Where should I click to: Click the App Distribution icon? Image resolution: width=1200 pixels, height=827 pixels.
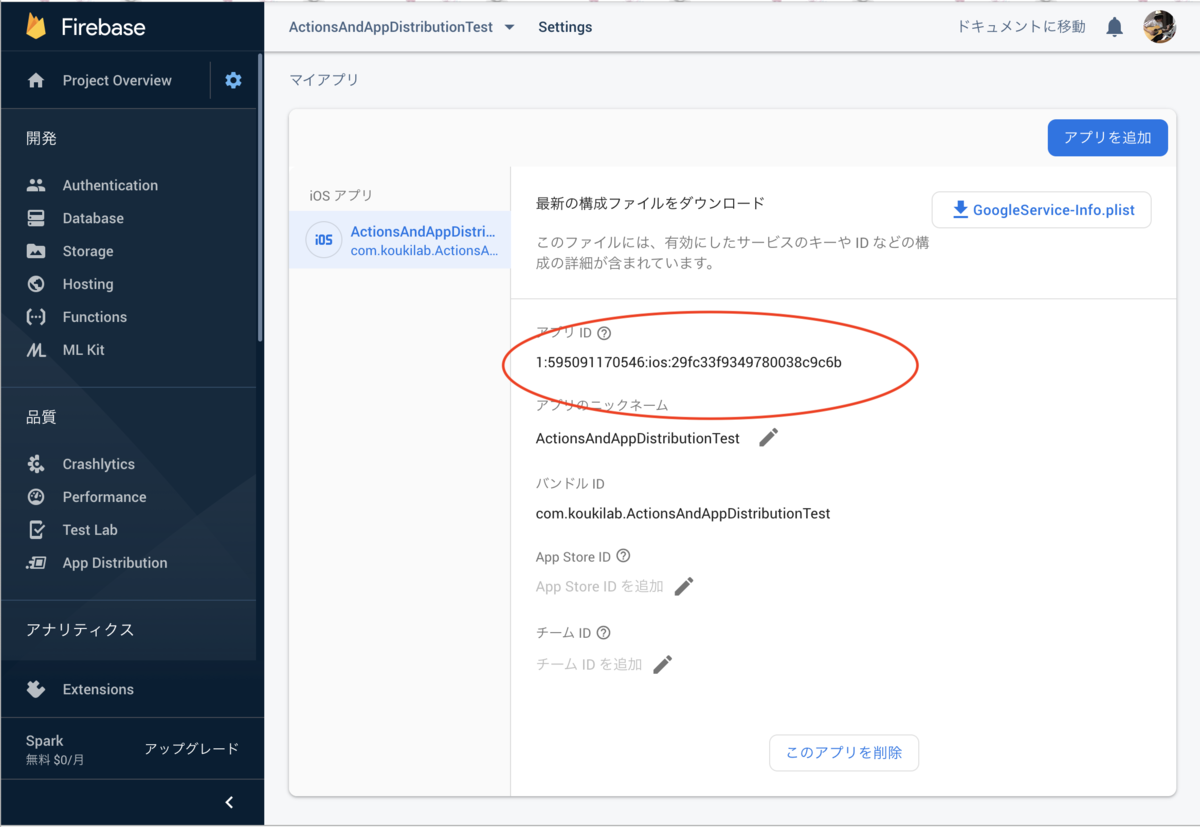(36, 563)
